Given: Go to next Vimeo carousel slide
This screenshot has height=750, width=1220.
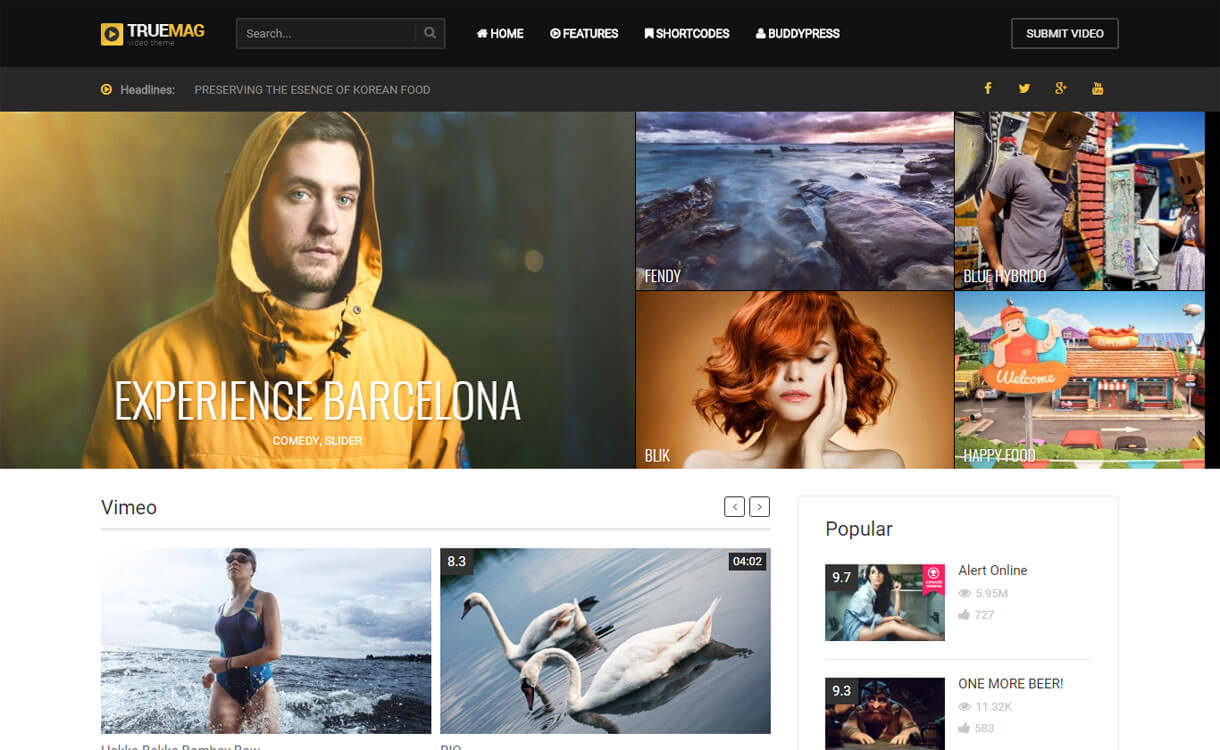Looking at the screenshot, I should click(x=760, y=507).
